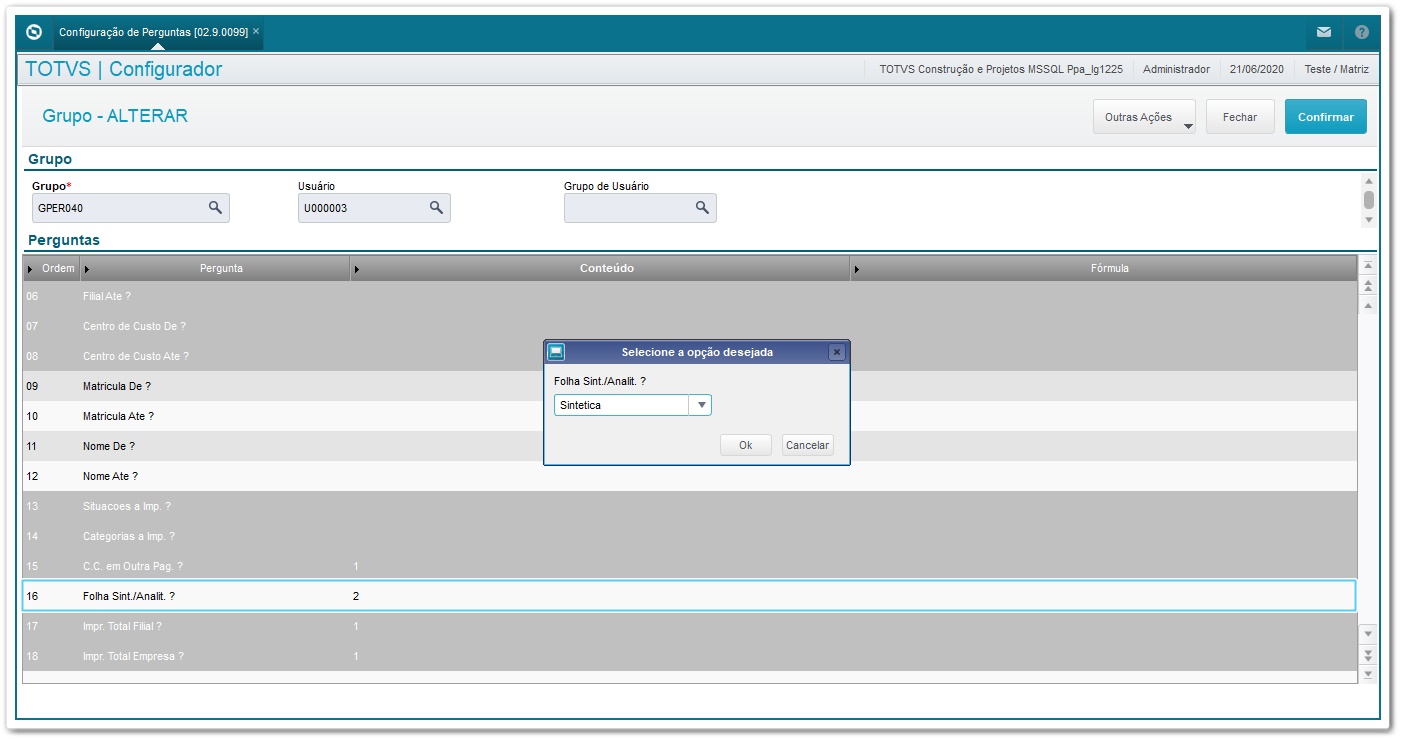The image size is (1402, 741).
Task: Select row 'Impr. Total Empresa ?'
Action: (x=690, y=656)
